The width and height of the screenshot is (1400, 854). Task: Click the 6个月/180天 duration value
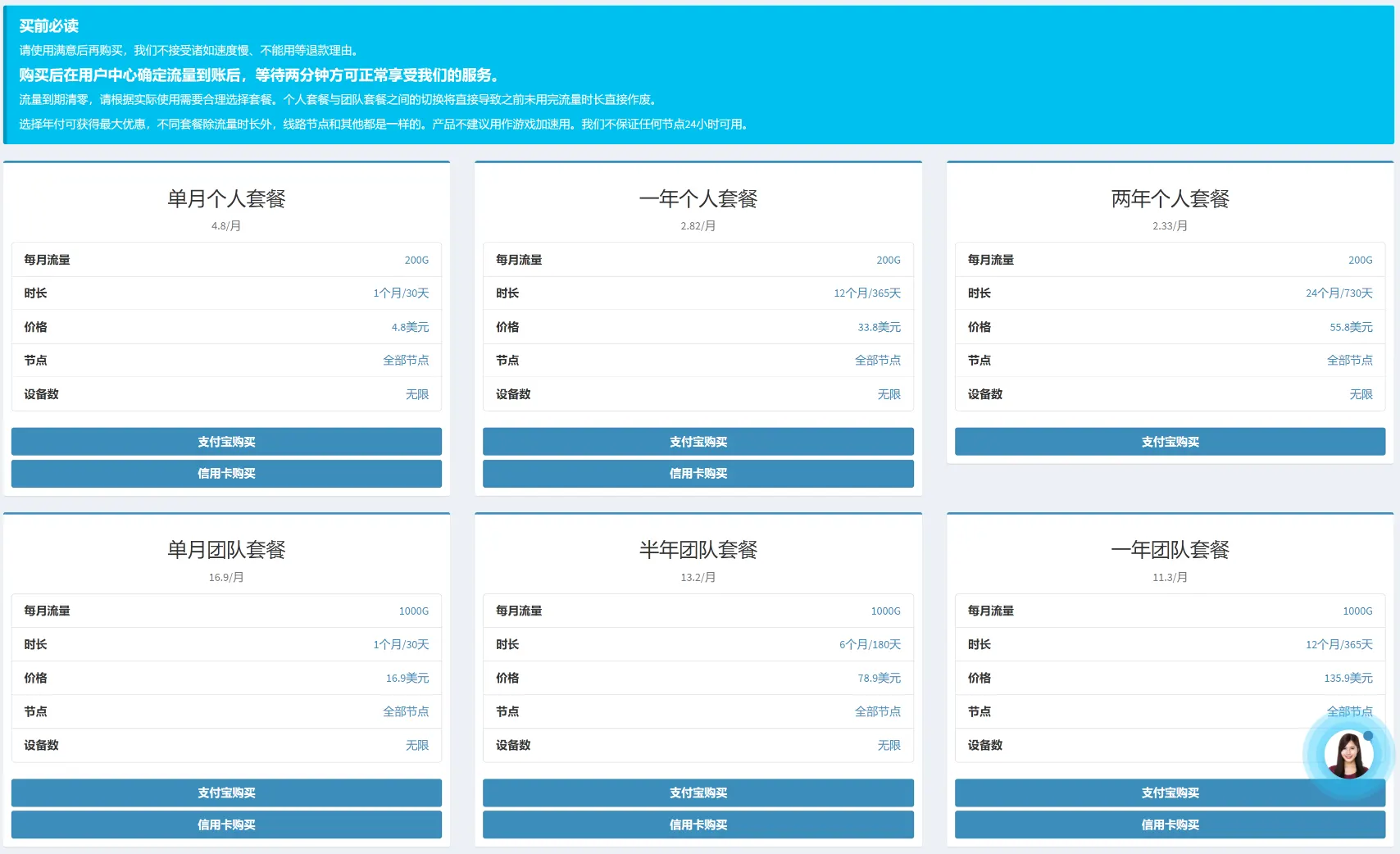[870, 645]
